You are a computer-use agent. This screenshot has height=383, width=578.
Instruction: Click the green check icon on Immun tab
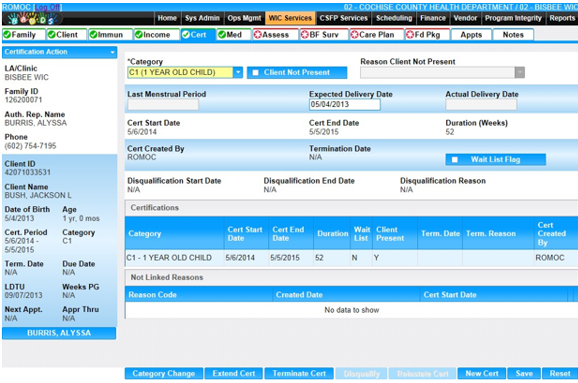click(x=93, y=35)
